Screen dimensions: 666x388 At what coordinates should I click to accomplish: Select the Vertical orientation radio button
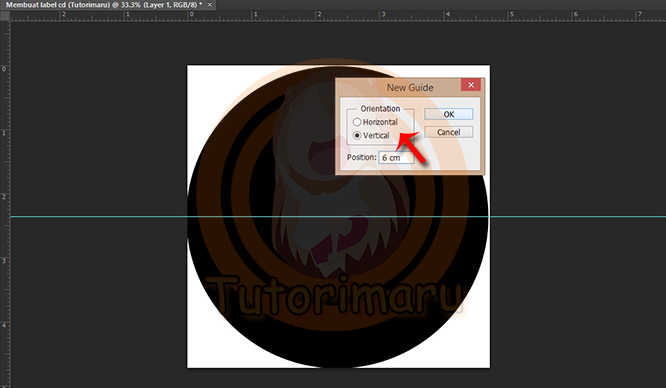(357, 136)
